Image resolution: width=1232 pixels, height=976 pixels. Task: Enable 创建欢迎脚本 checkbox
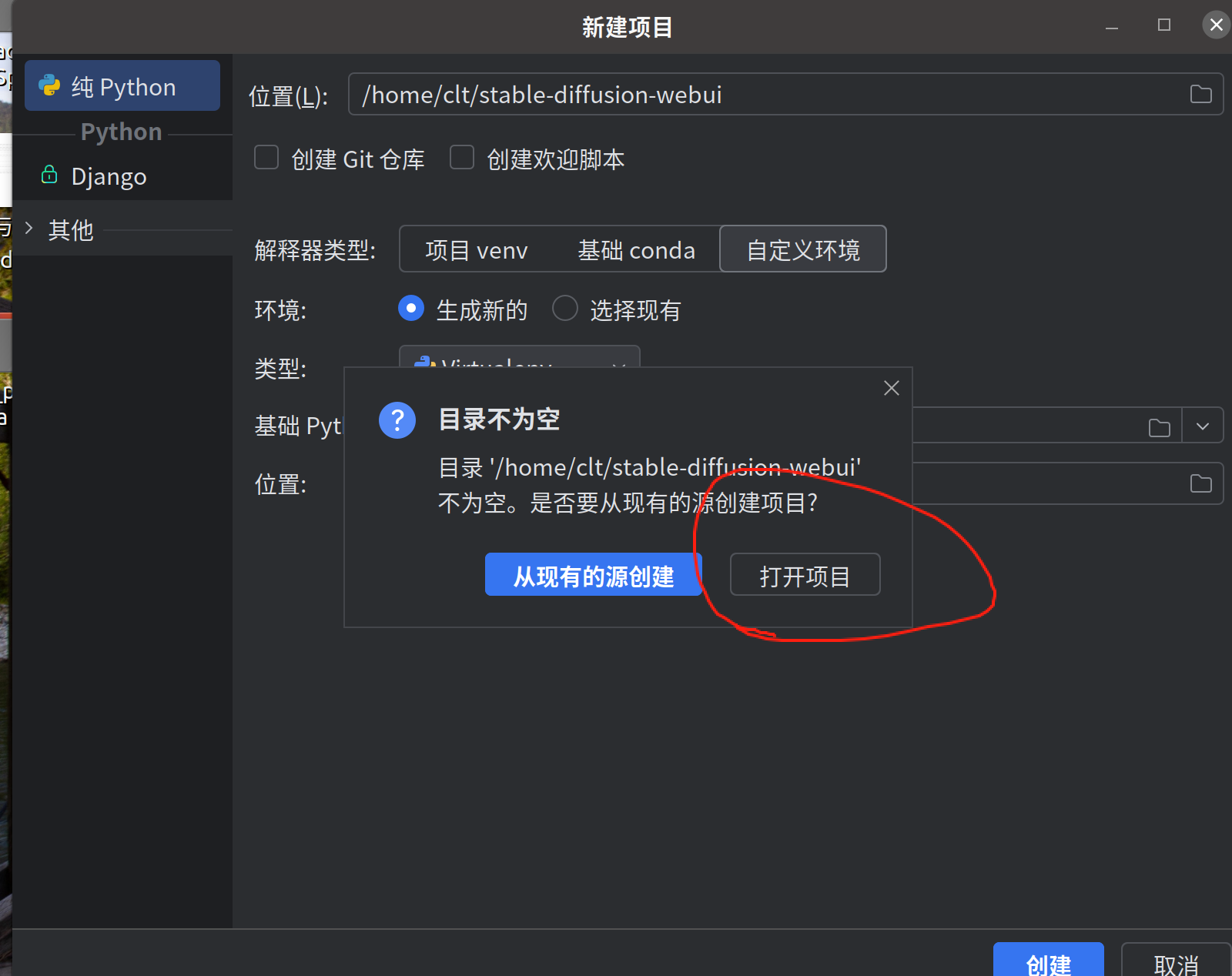462,157
